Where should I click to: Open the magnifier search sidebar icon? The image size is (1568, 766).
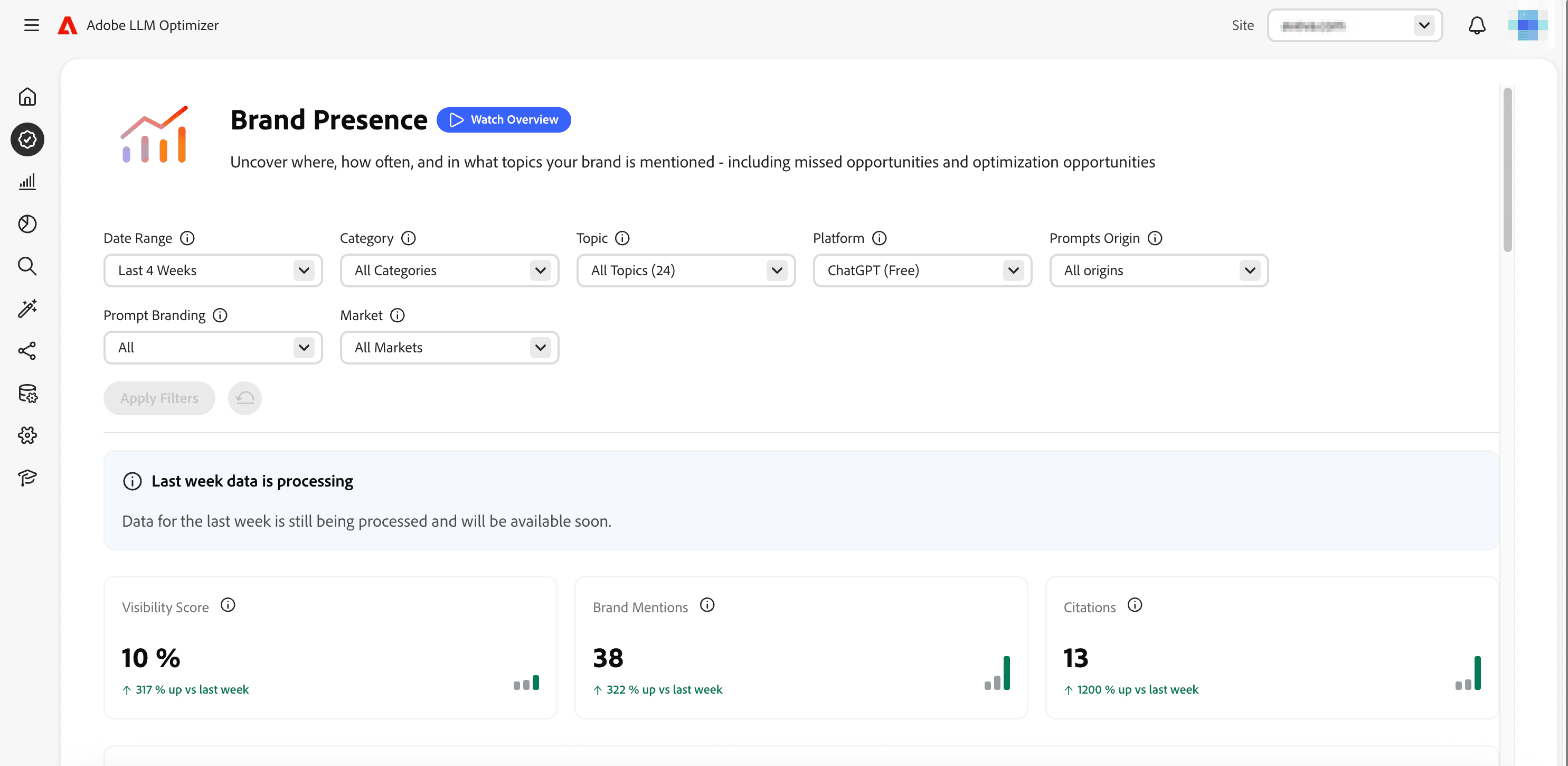point(27,266)
